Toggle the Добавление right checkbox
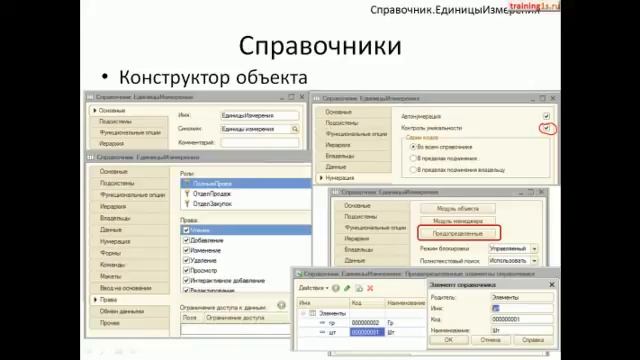Image resolution: width=640 pixels, height=360 pixels. coord(186,240)
